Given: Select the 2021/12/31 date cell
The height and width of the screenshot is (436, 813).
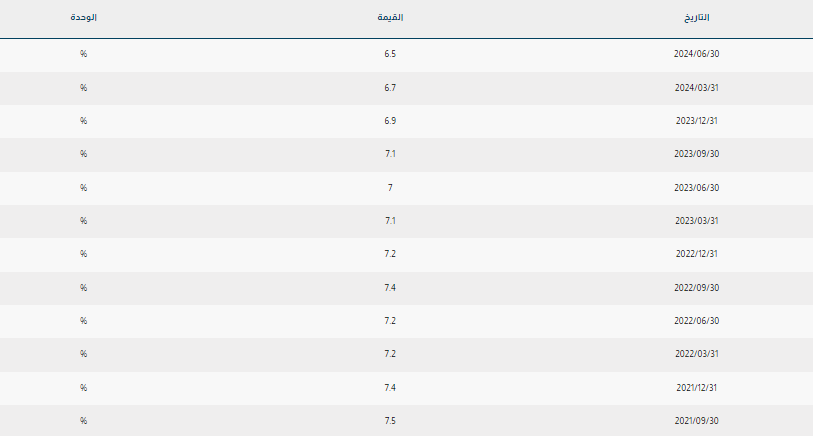Looking at the screenshot, I should coord(697,388).
